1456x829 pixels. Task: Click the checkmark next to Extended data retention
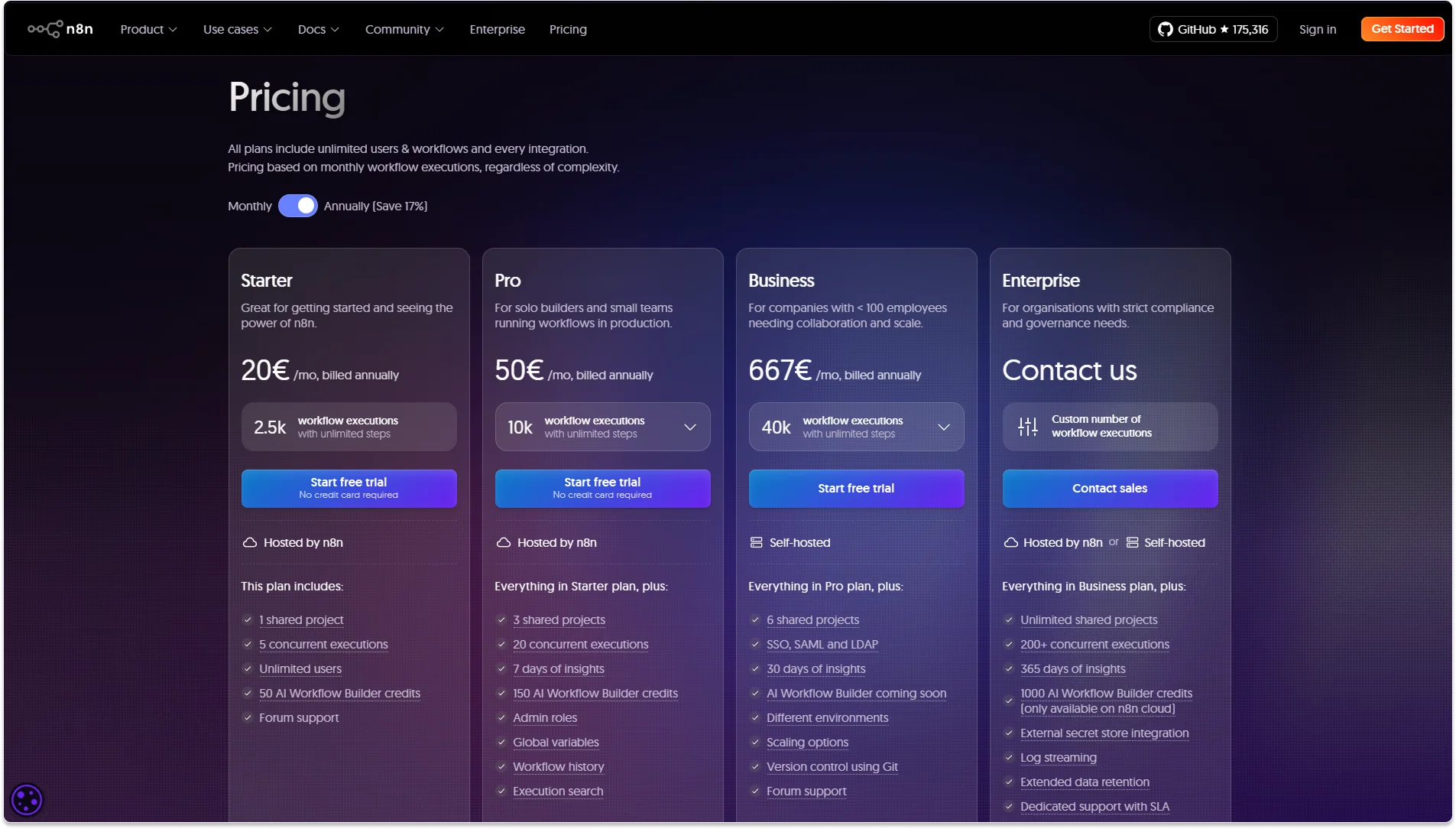tap(1009, 782)
